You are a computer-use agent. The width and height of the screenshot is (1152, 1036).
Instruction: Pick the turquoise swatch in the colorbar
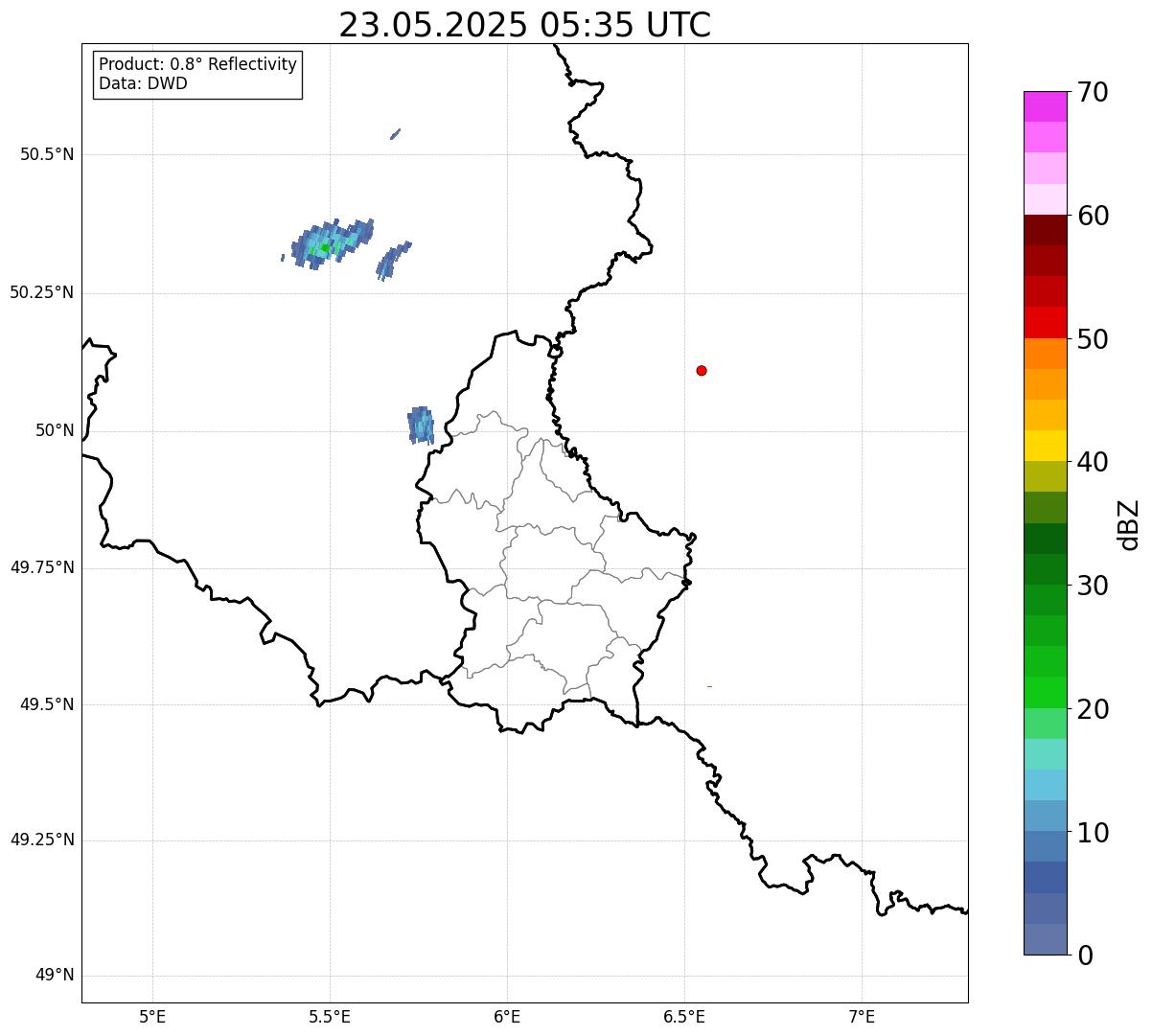click(x=1045, y=754)
